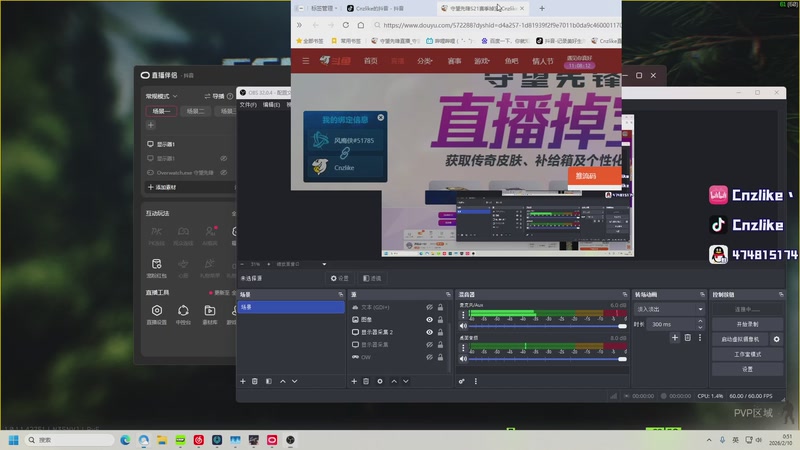
Task: Hide the 显示器采集 2 source
Action: pos(430,332)
